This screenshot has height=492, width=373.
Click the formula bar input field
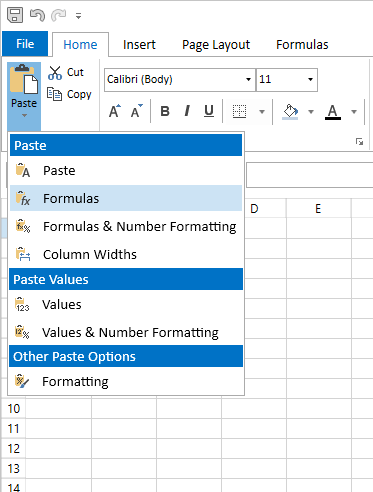coord(310,175)
